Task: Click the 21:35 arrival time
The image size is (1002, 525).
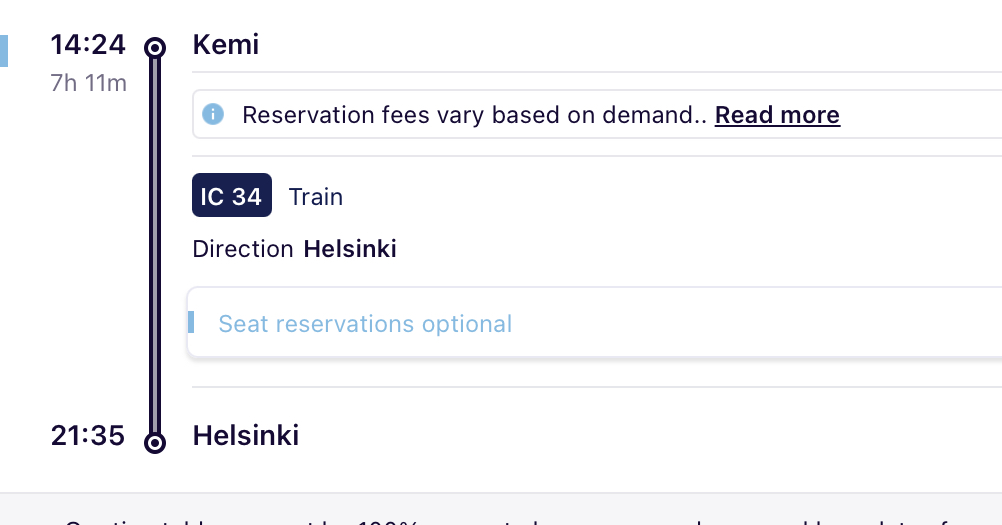Action: point(88,436)
